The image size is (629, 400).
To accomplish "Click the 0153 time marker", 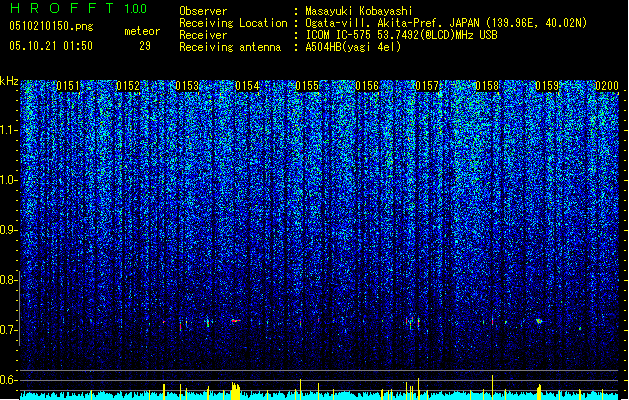I will coord(187,86).
